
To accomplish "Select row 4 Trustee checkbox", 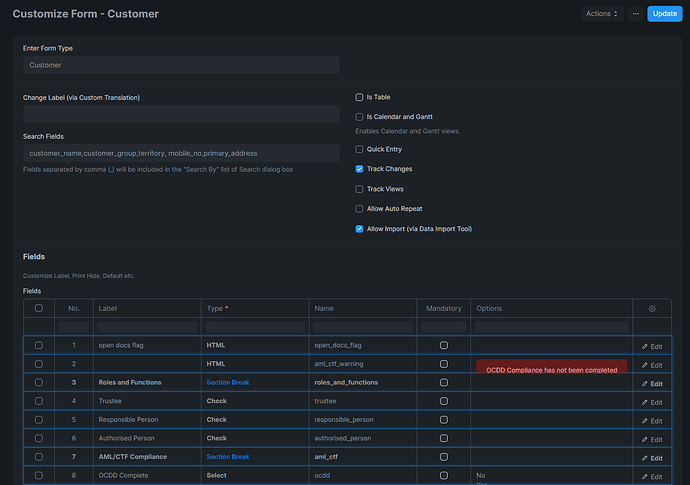I will (x=39, y=401).
